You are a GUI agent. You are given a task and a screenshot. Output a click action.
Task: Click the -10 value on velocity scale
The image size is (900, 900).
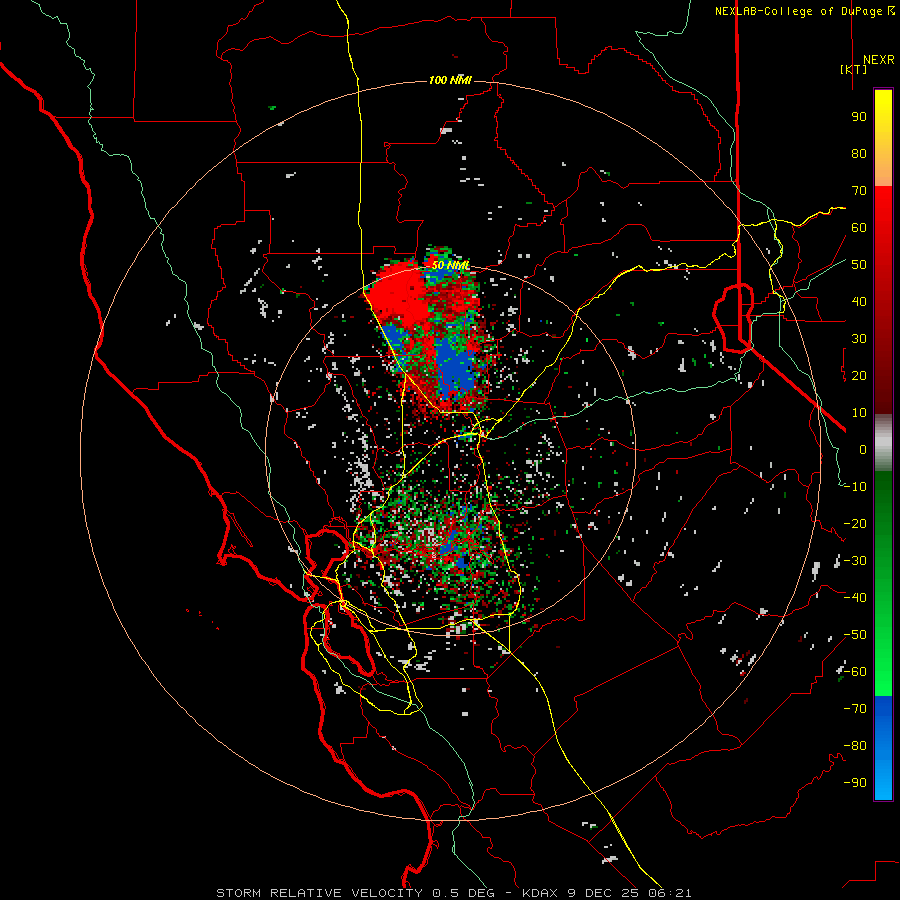click(855, 487)
